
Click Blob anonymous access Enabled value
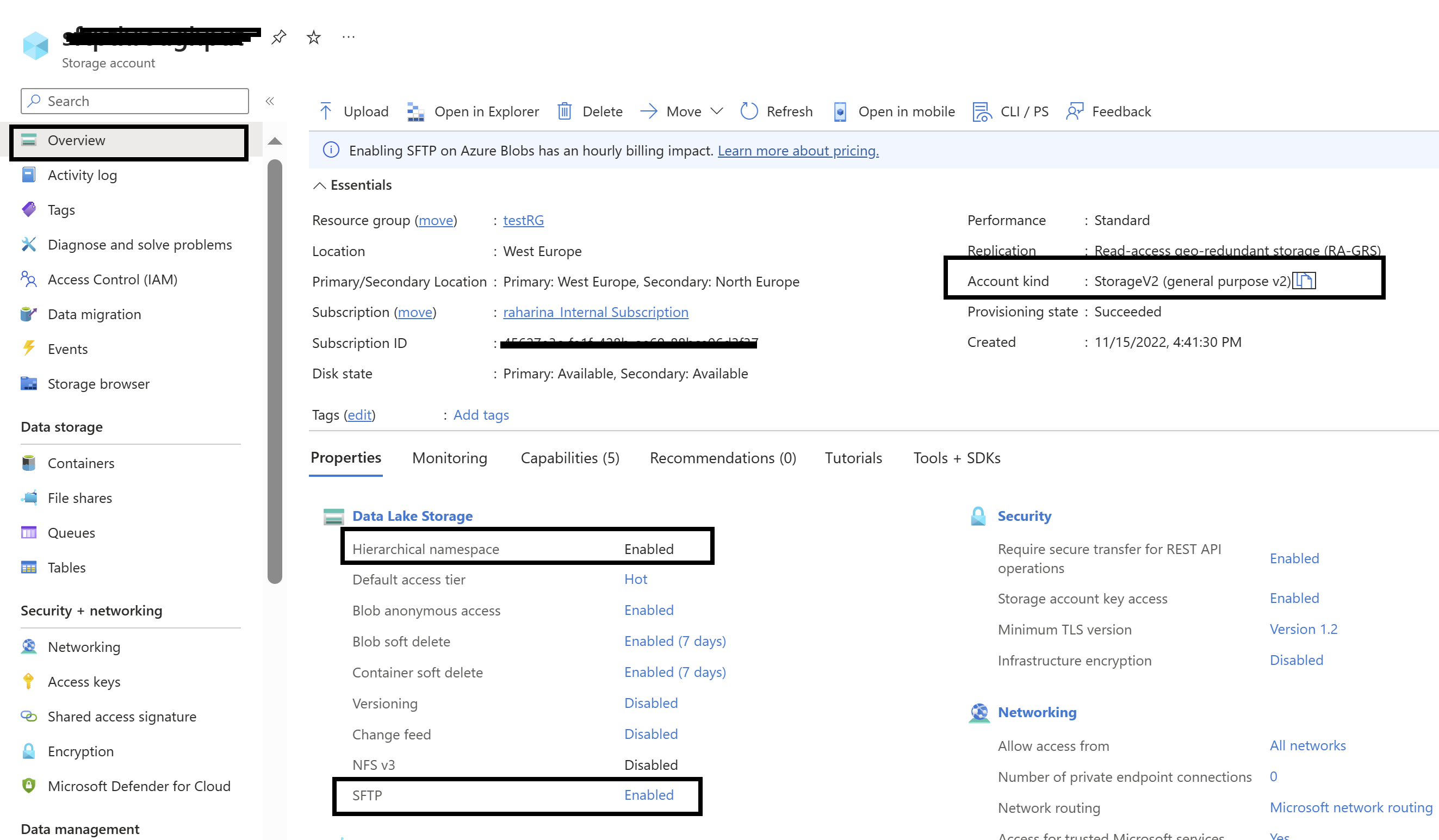[x=649, y=610]
